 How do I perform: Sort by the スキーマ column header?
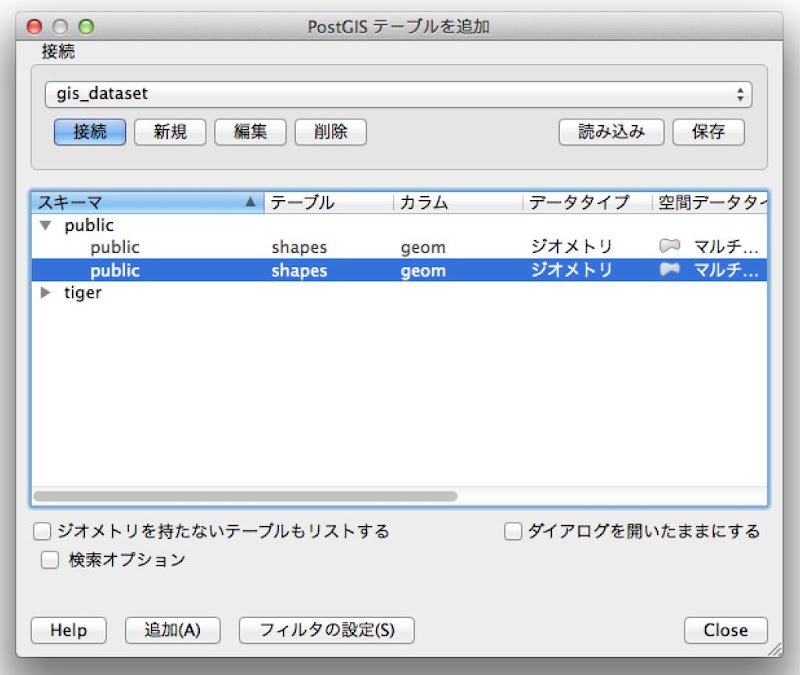point(147,203)
